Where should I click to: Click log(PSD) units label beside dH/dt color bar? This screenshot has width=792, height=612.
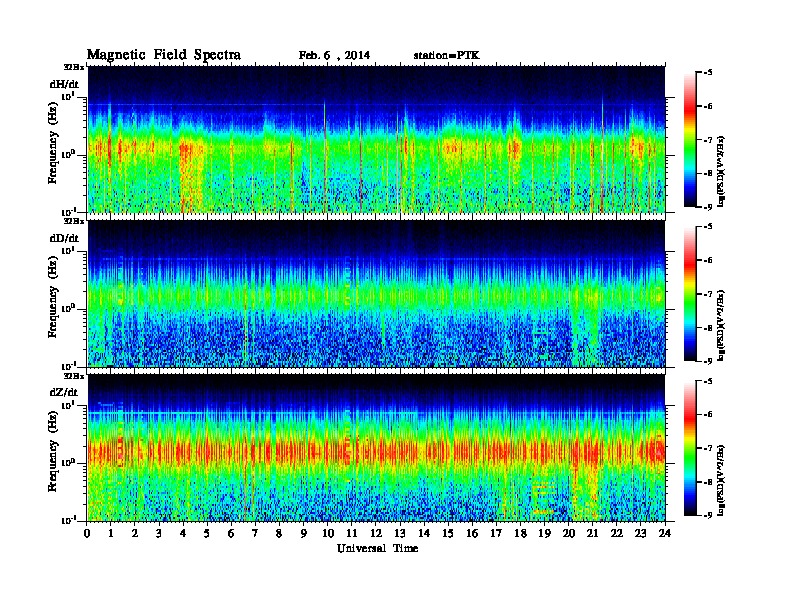point(722,171)
